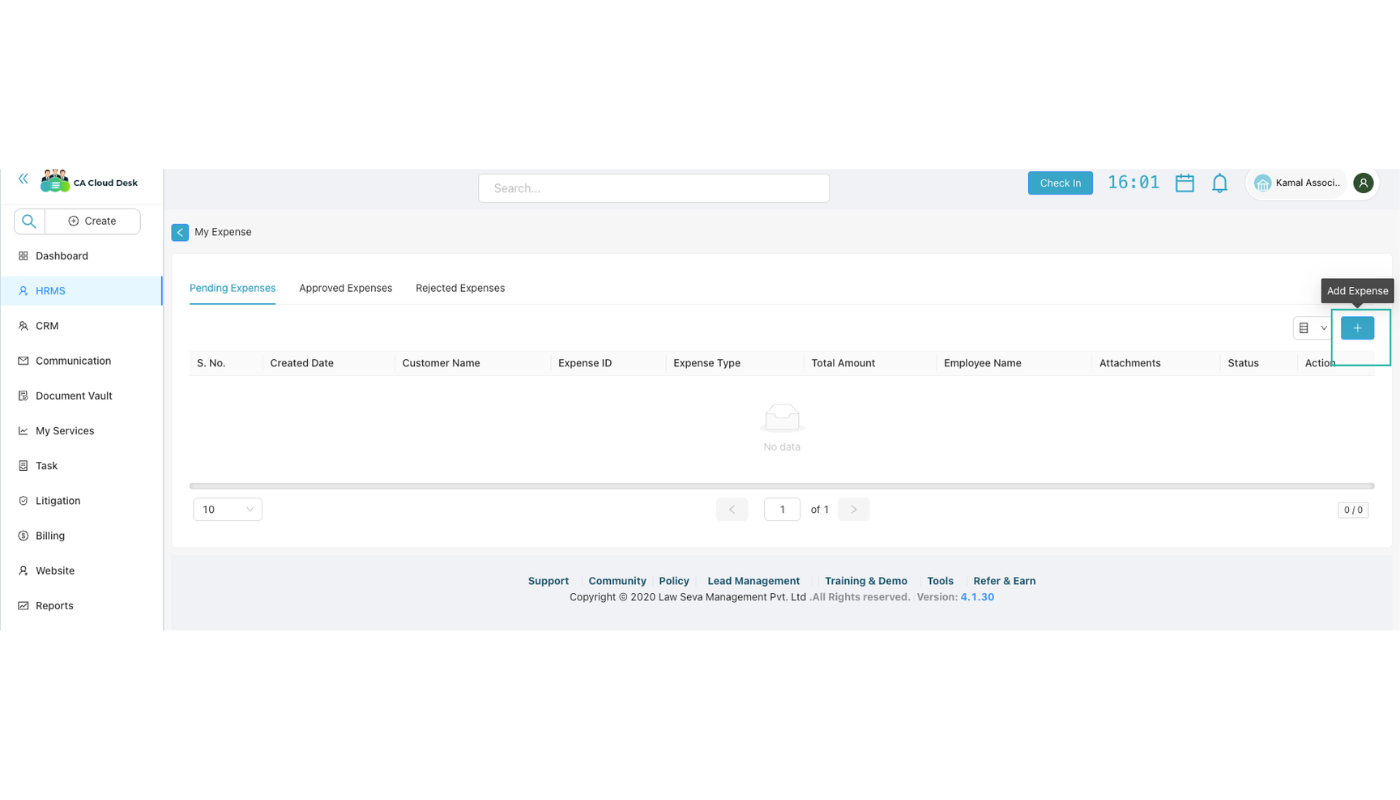The image size is (1400, 800).
Task: Open the rows-per-page dropdown showing 10
Action: 227,509
